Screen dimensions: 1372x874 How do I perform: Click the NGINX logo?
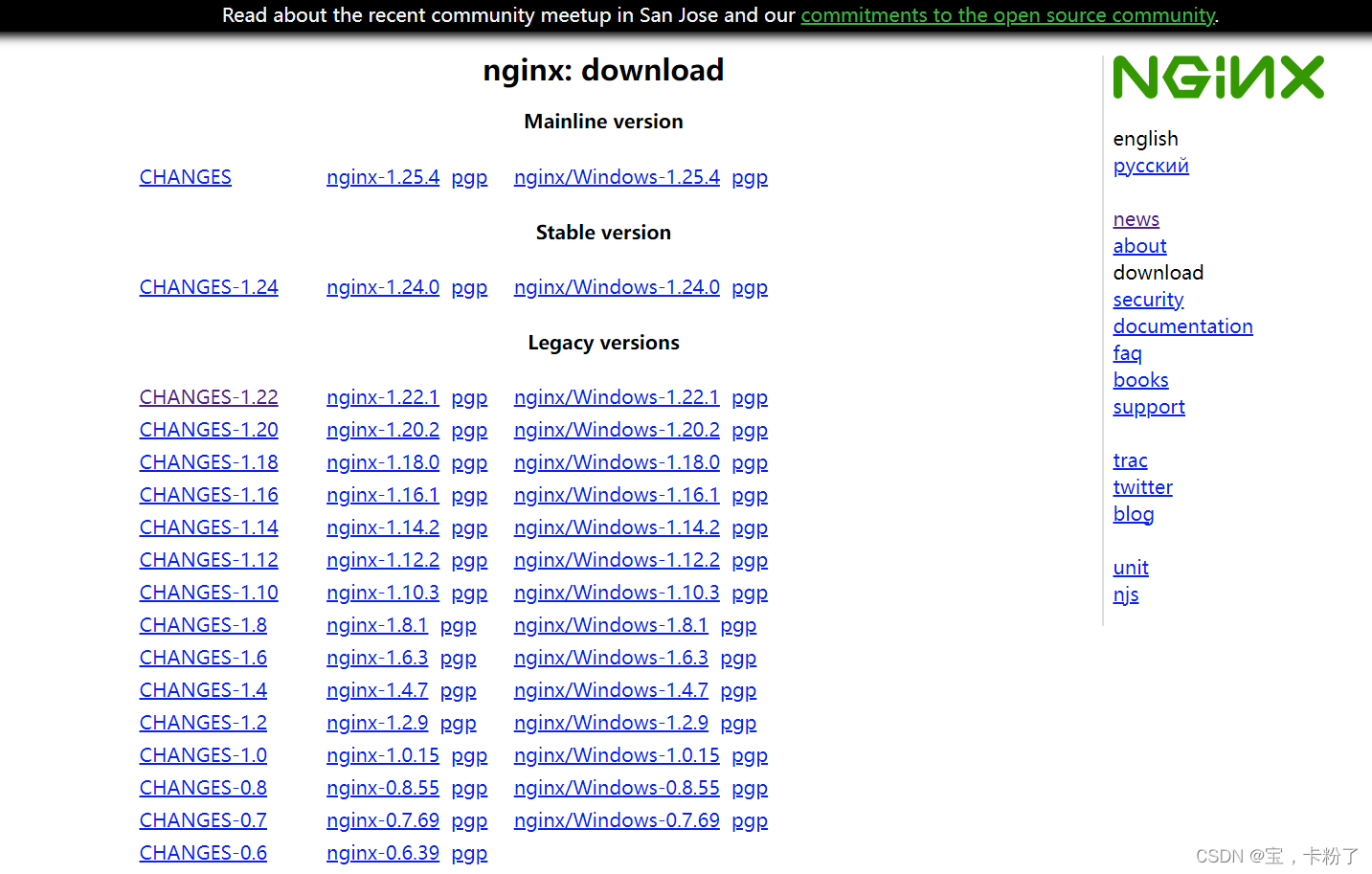[x=1218, y=77]
